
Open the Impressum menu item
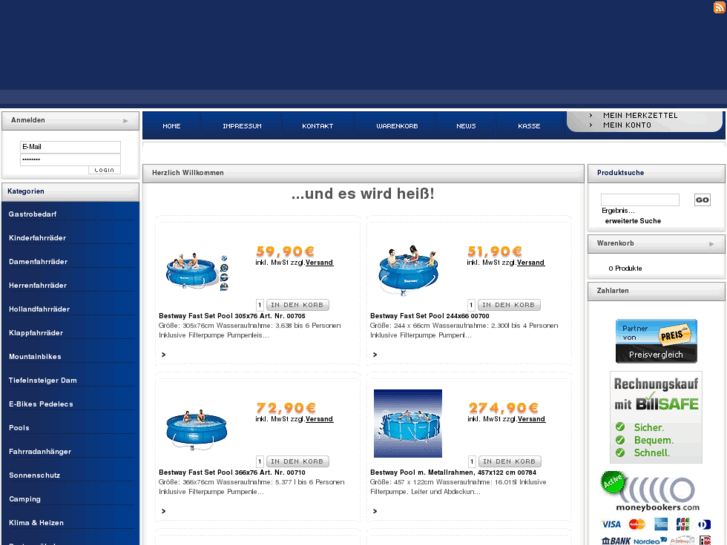point(242,126)
